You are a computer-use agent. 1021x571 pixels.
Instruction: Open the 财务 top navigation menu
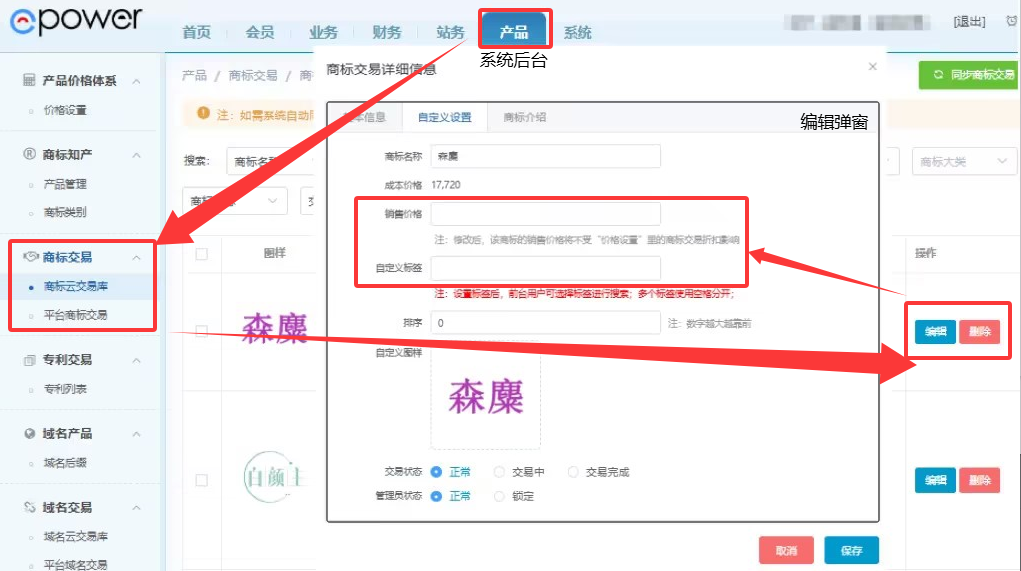coord(386,32)
